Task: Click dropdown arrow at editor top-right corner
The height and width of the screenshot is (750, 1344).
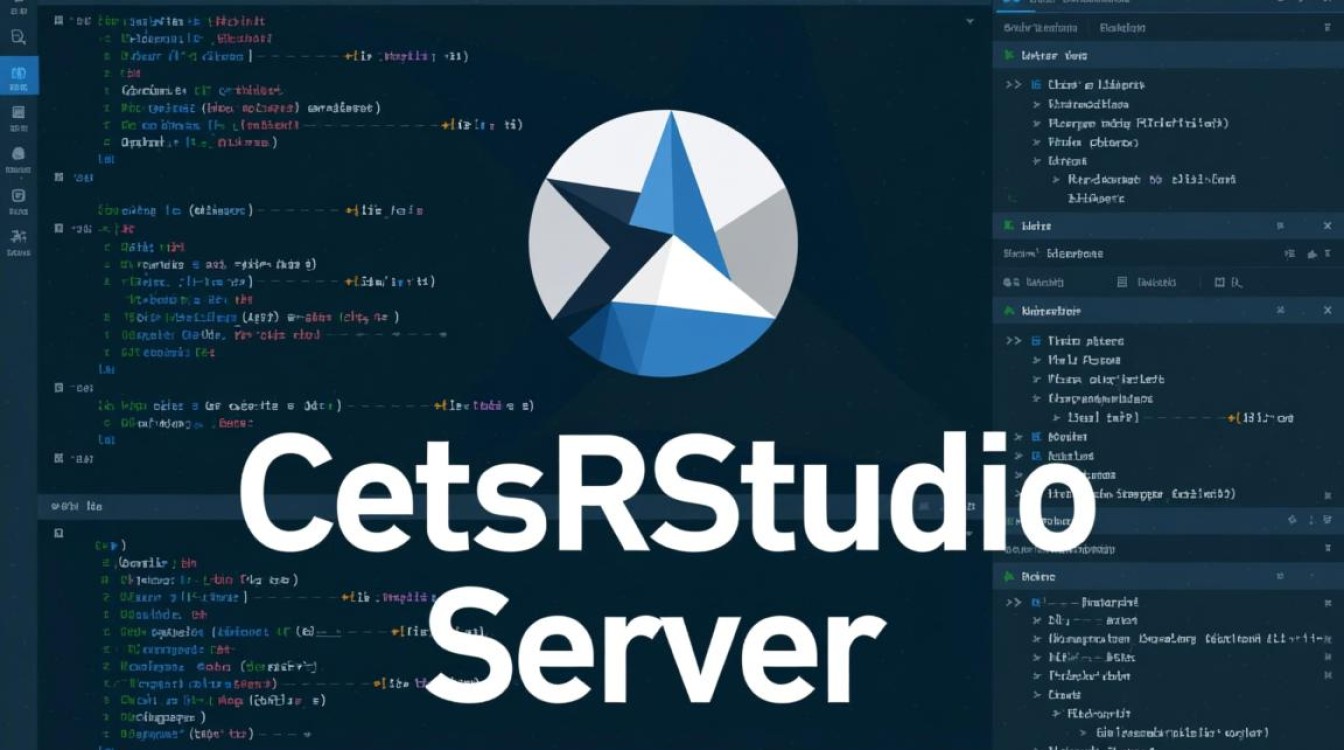Action: click(x=970, y=20)
